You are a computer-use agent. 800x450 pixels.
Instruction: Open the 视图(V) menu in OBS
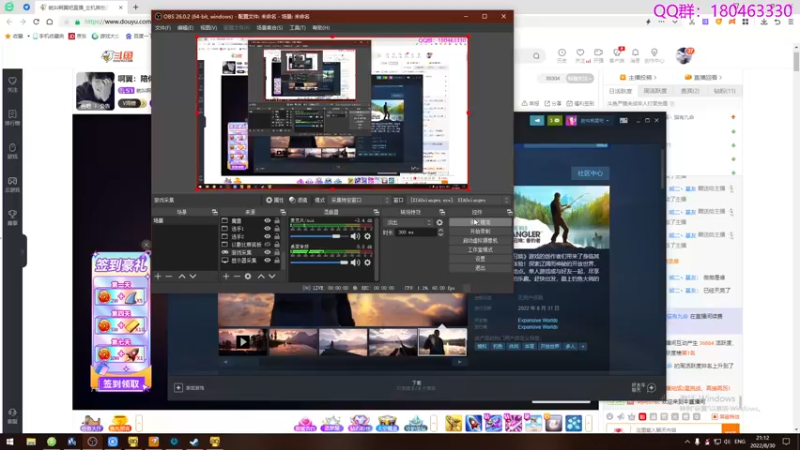[x=208, y=28]
